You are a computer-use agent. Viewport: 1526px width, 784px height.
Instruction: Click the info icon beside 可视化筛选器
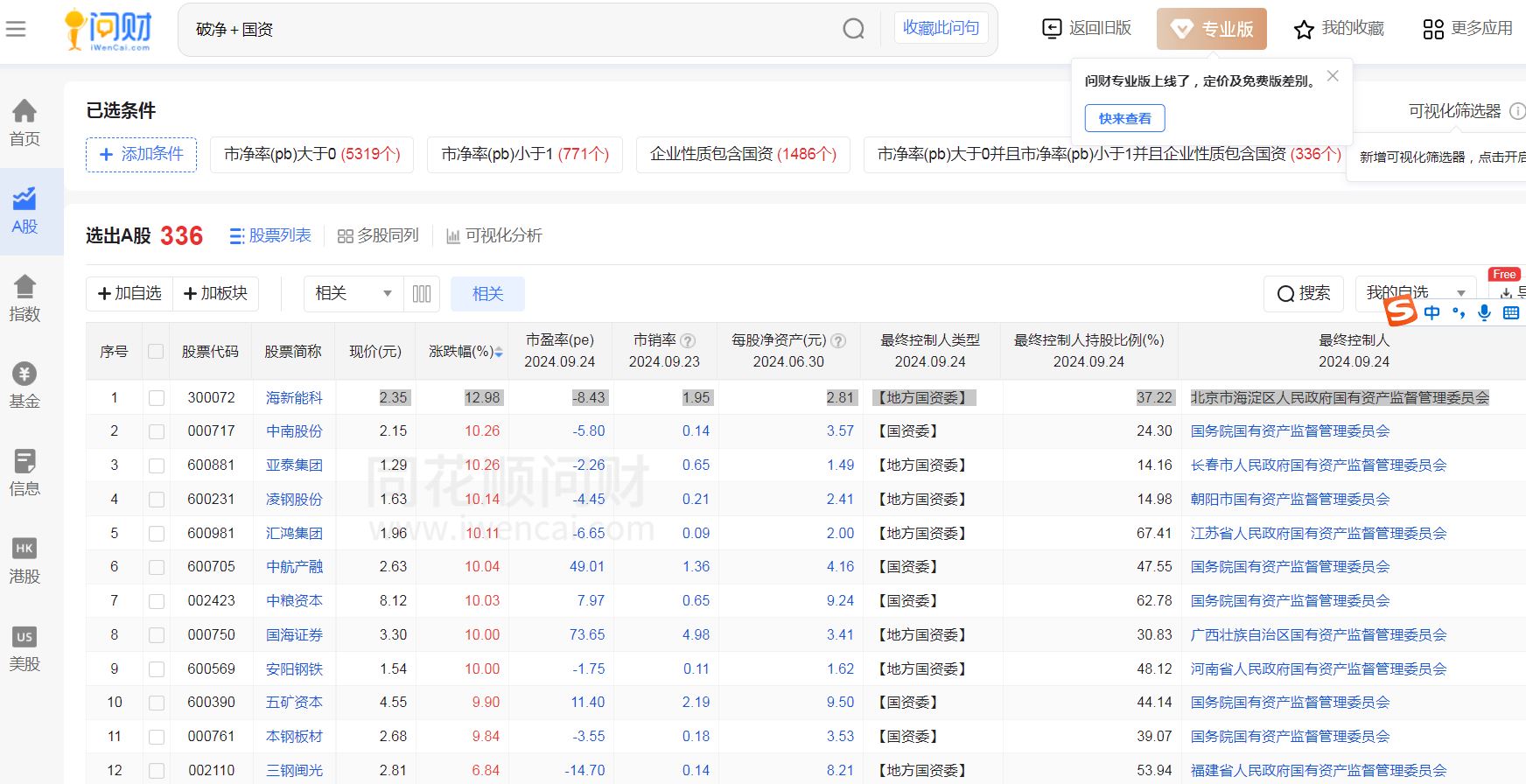pos(1518,111)
